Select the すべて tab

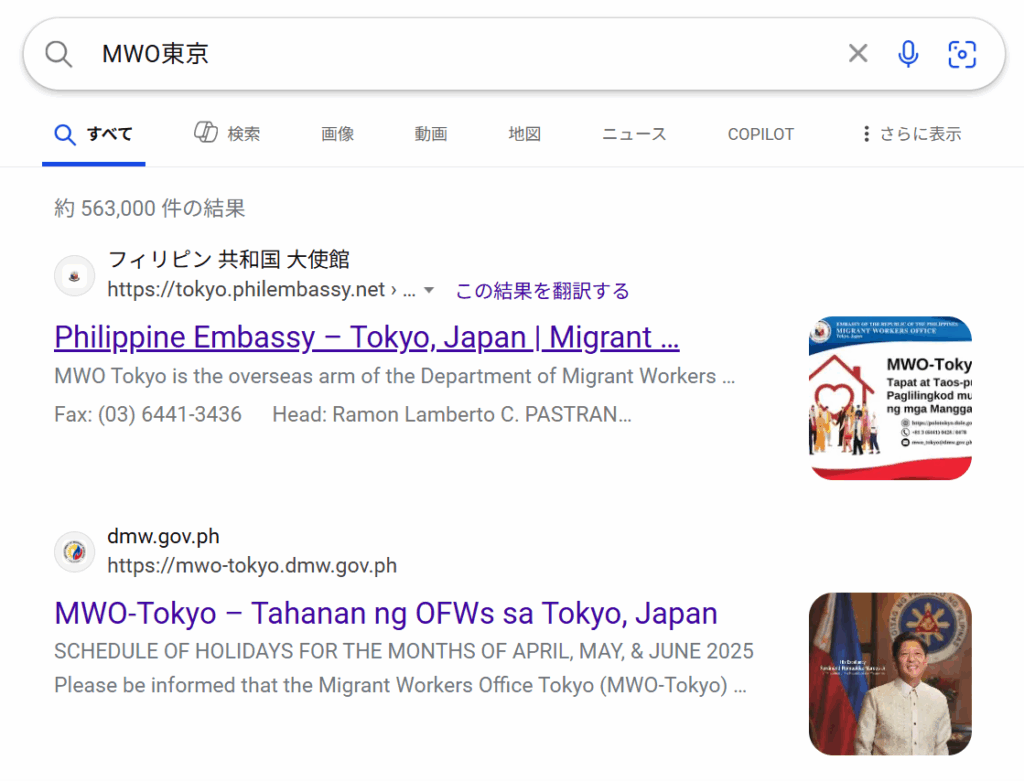(x=93, y=135)
